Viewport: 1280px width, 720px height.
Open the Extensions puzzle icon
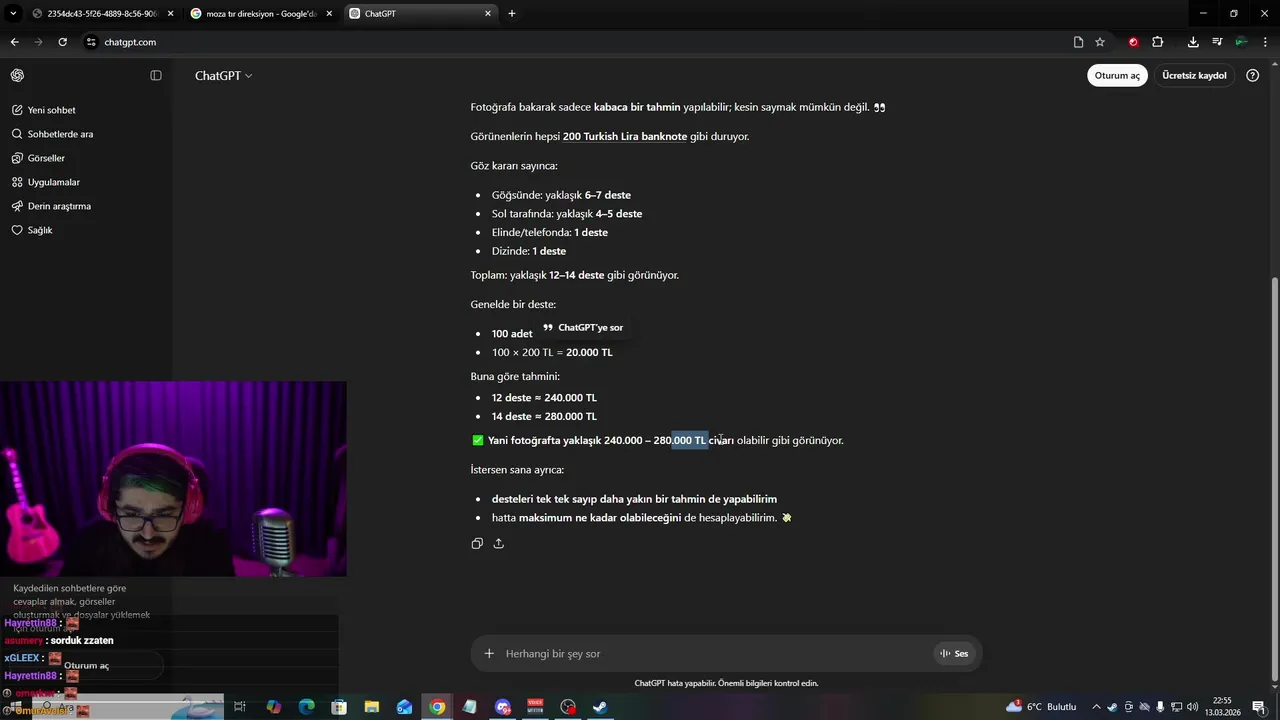[1158, 42]
